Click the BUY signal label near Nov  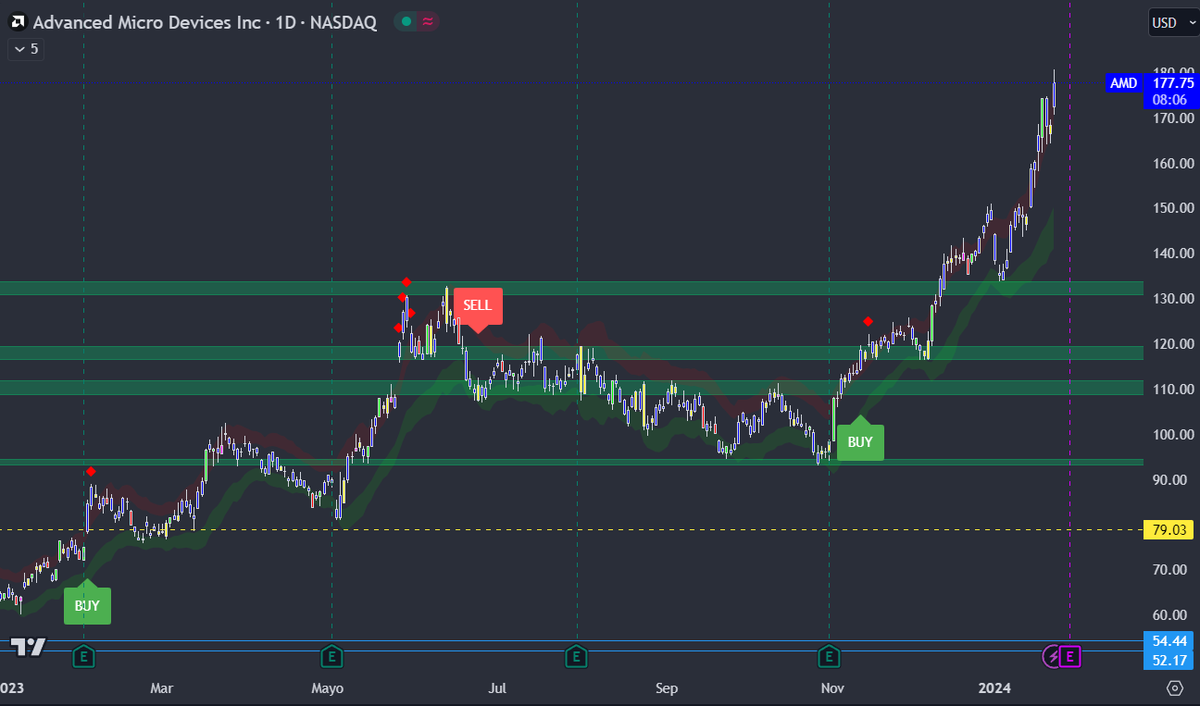[860, 442]
